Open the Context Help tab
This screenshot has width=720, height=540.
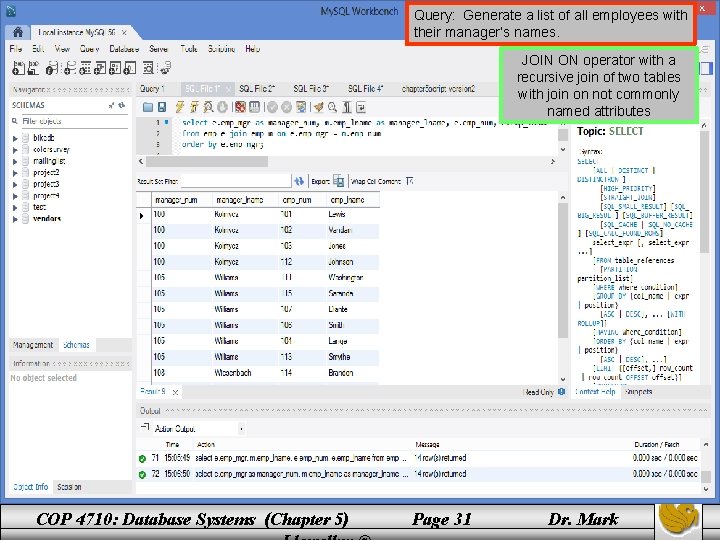(596, 392)
